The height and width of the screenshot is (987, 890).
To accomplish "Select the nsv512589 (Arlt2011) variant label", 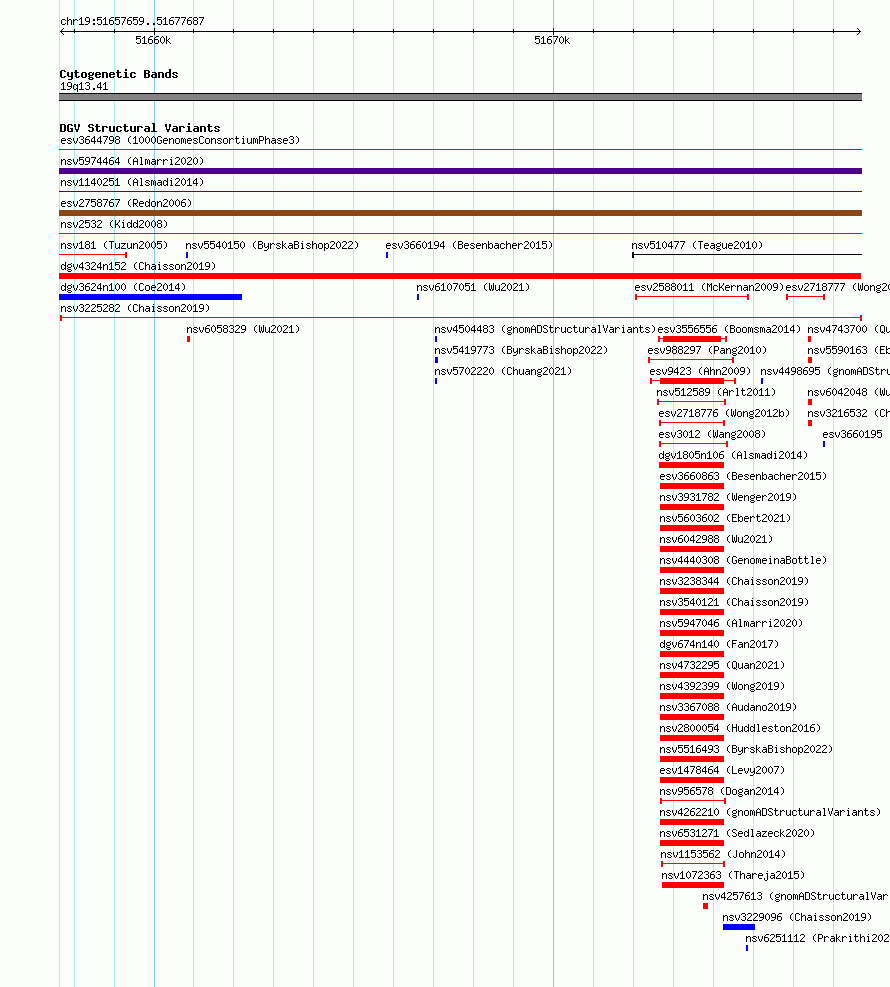I will click(x=716, y=392).
